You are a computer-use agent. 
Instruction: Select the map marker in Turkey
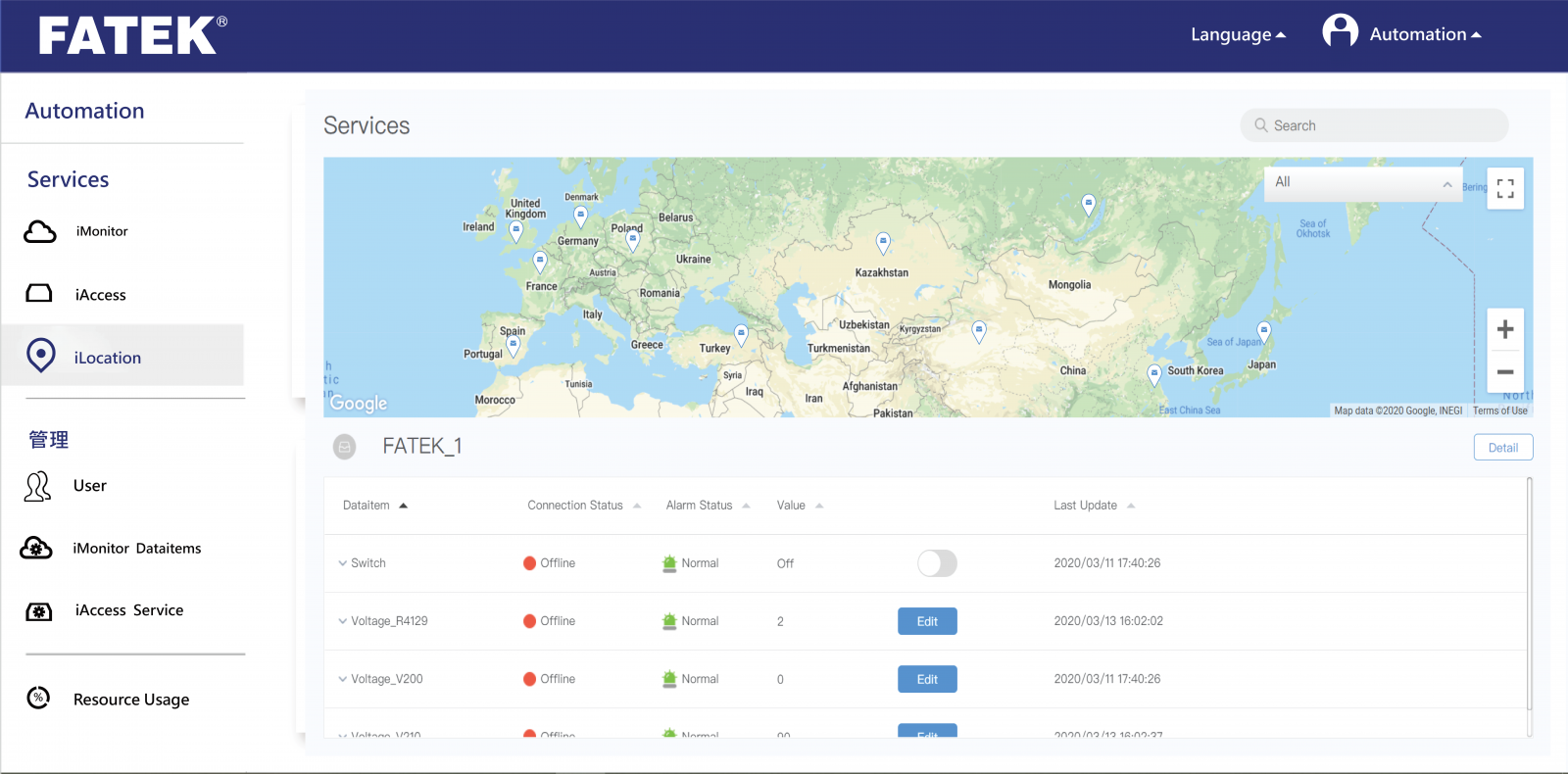[x=741, y=336]
